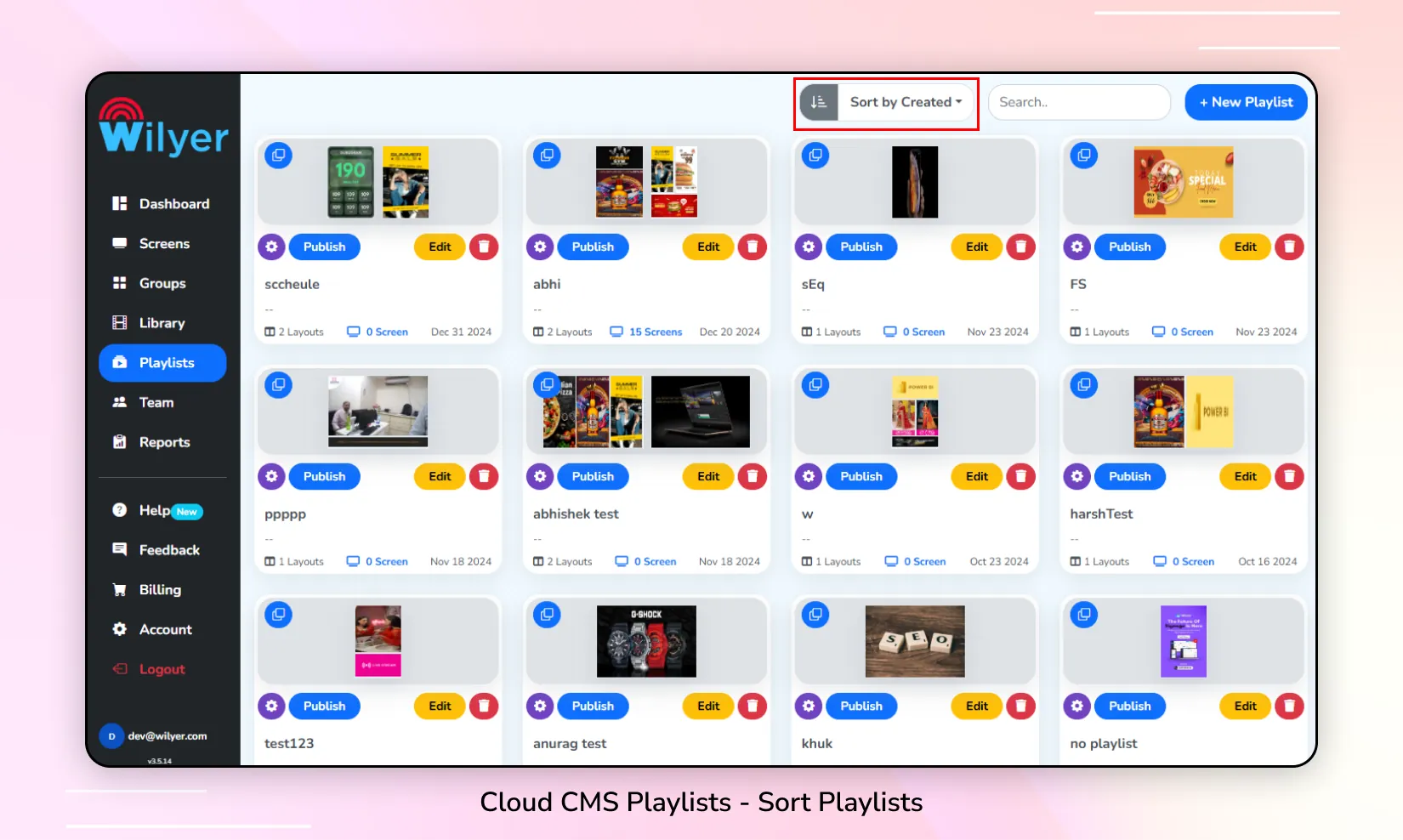Open the Feedback page

coord(162,550)
